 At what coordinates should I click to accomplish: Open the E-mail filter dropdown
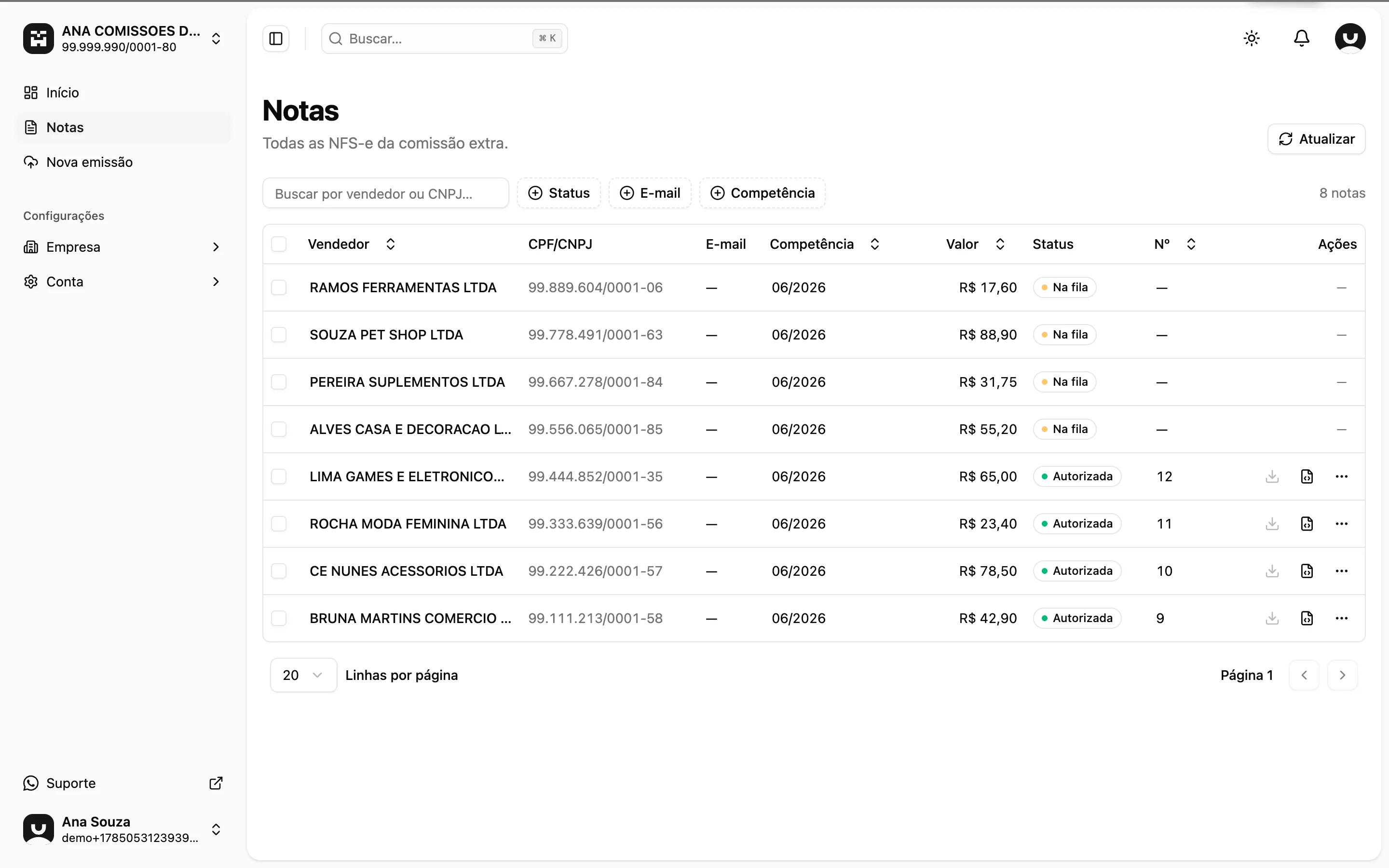[650, 193]
